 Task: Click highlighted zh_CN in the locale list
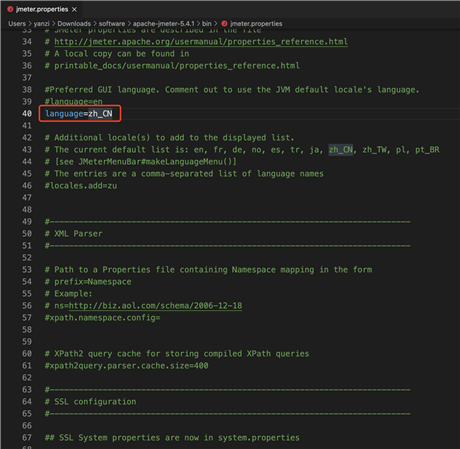click(341, 150)
